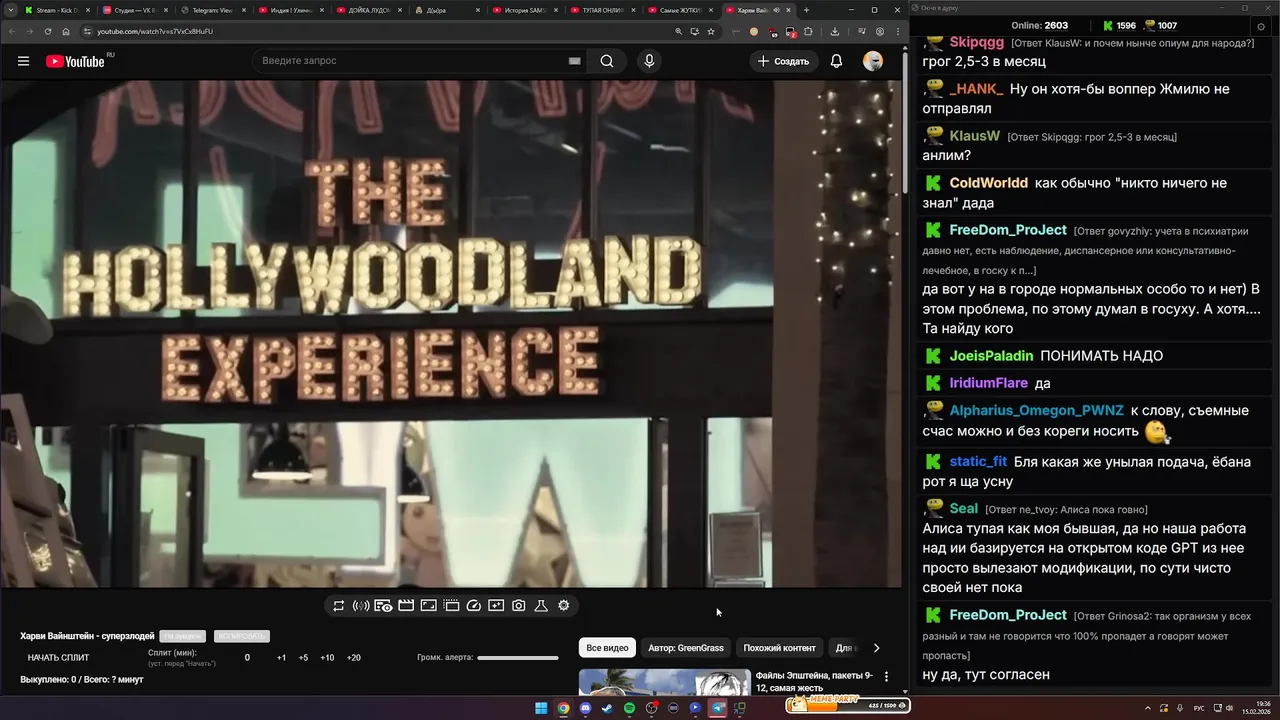1280x720 pixels.
Task: Bookmark this page with the star icon
Action: click(711, 31)
